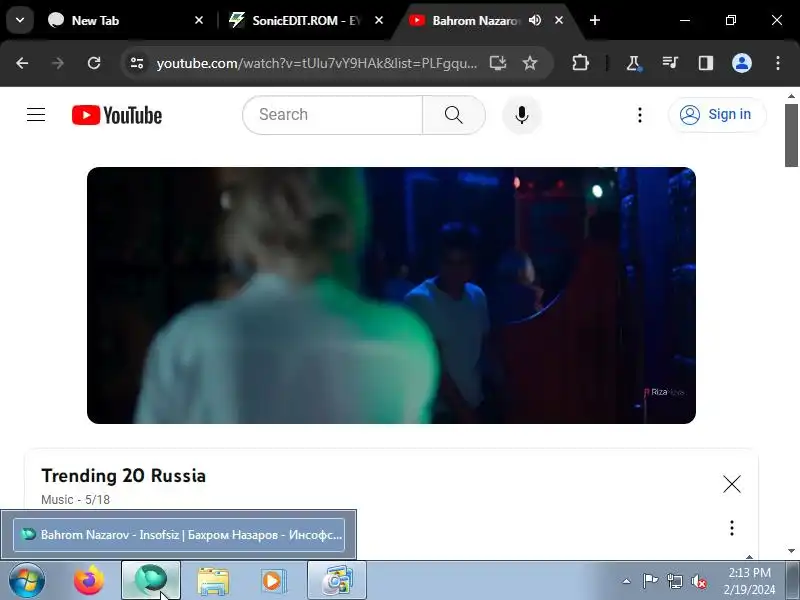Screen dimensions: 800x600
Task: Click page scrollbar down arrow
Action: coord(791,551)
